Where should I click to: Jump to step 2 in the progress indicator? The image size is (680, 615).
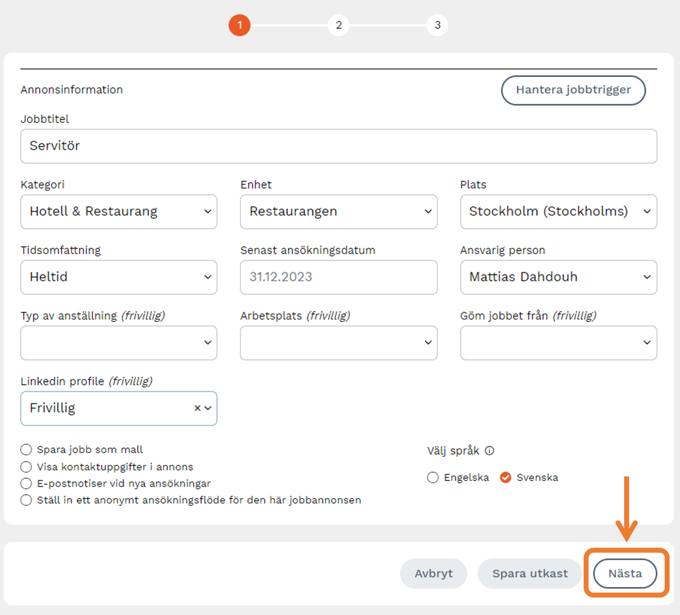coord(338,26)
